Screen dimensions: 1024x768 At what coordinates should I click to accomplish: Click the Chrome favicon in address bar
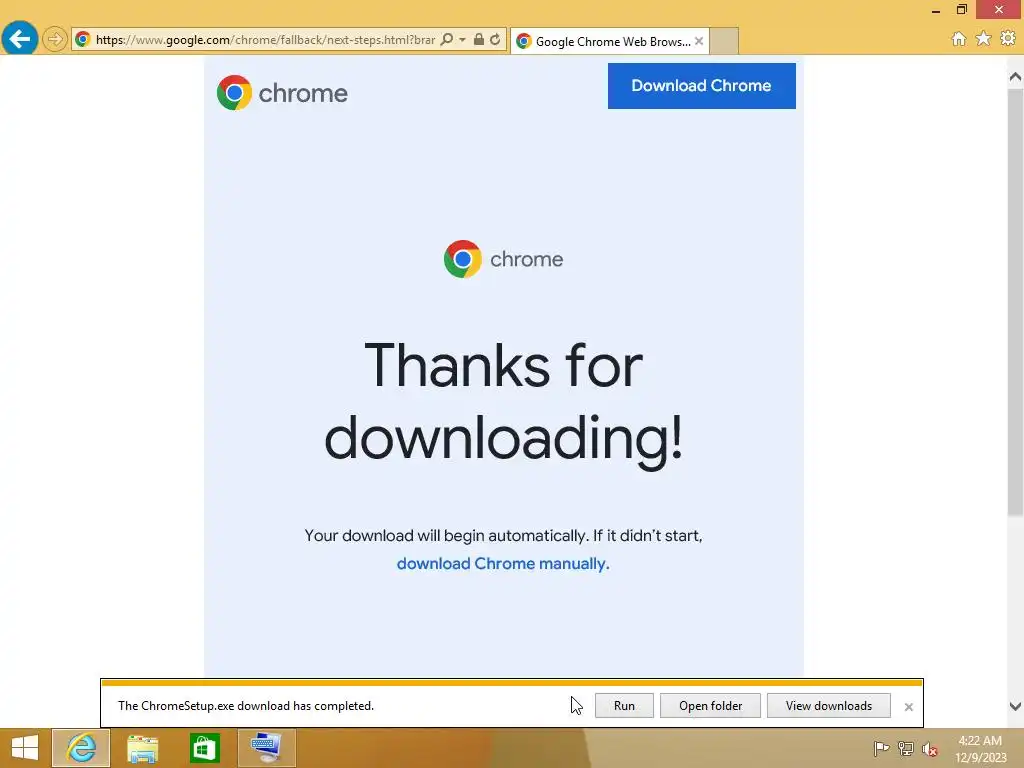(x=82, y=39)
